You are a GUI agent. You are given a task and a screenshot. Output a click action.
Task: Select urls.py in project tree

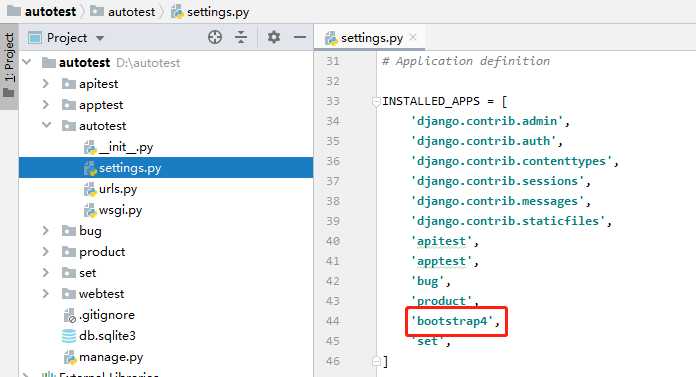[118, 189]
